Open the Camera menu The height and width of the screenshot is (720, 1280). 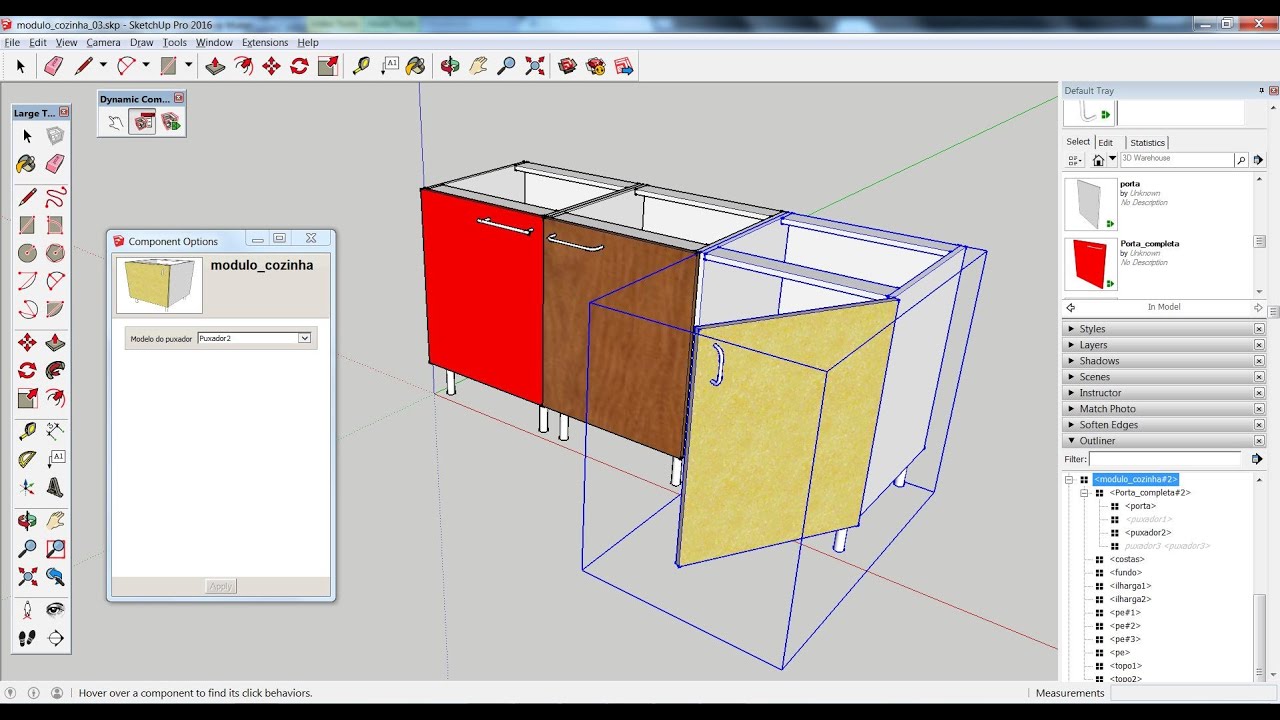point(103,43)
